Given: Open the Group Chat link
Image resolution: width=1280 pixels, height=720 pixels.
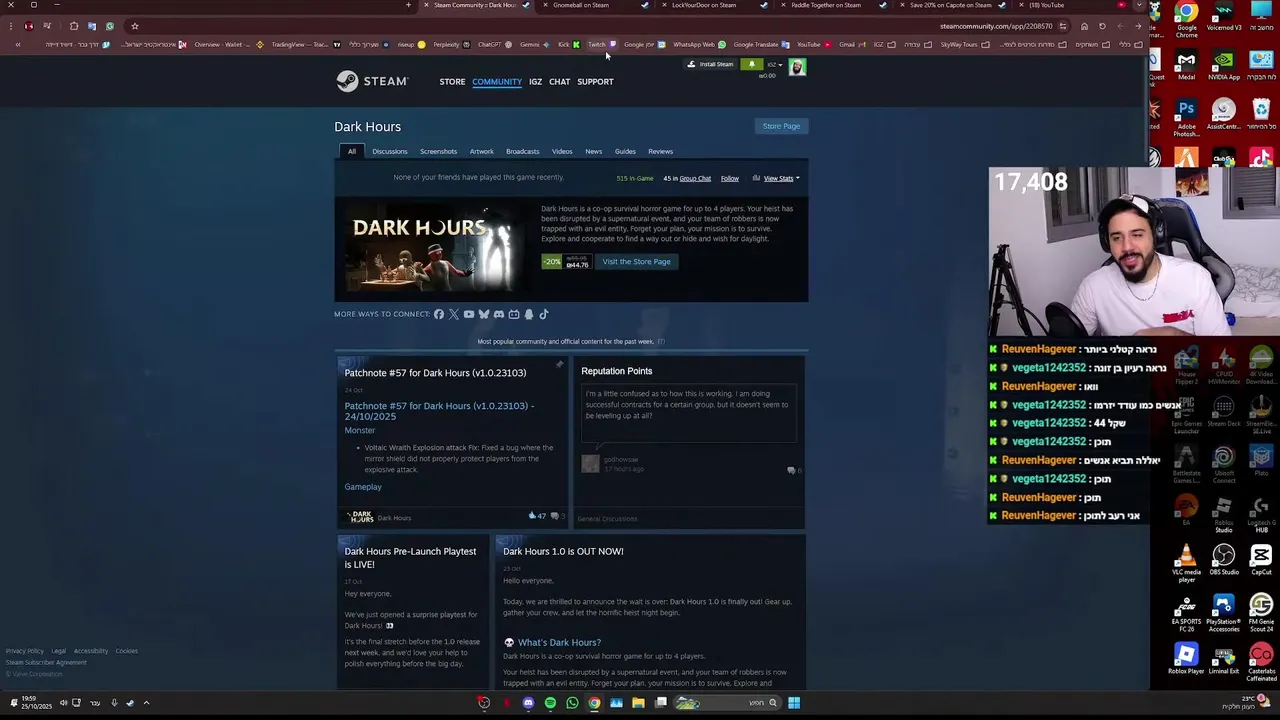Looking at the screenshot, I should pyautogui.click(x=695, y=178).
